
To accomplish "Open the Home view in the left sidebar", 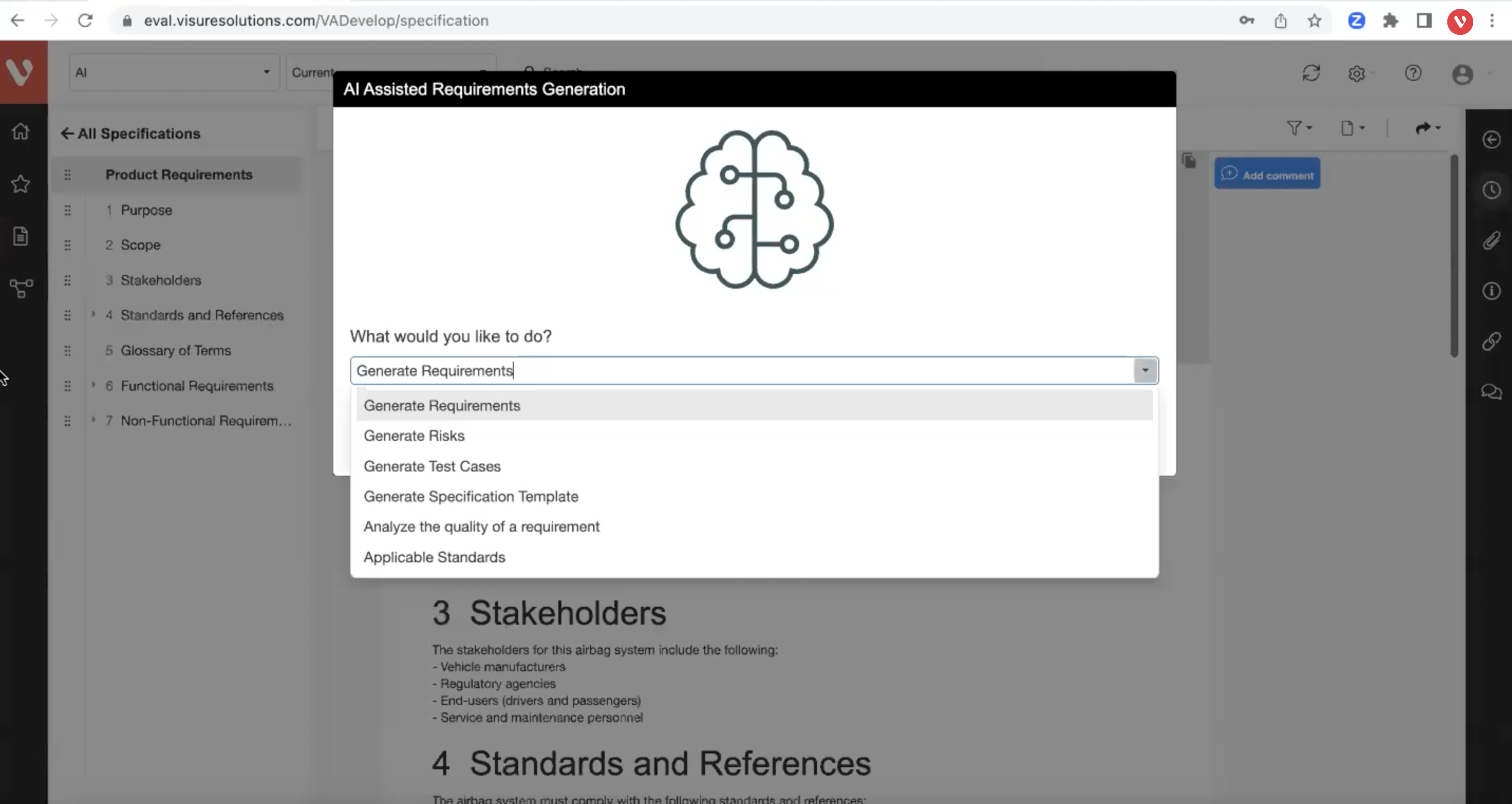I will pos(21,132).
